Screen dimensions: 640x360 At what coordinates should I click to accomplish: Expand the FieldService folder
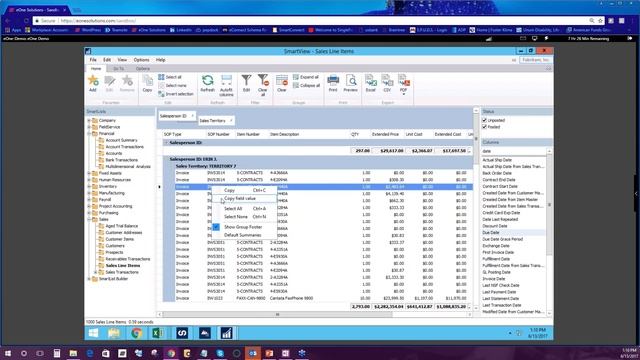point(89,127)
